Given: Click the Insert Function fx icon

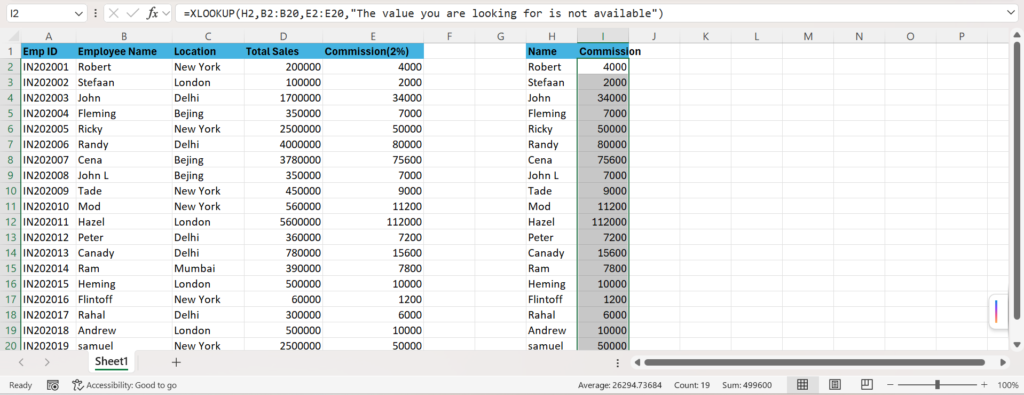Looking at the screenshot, I should (x=152, y=13).
